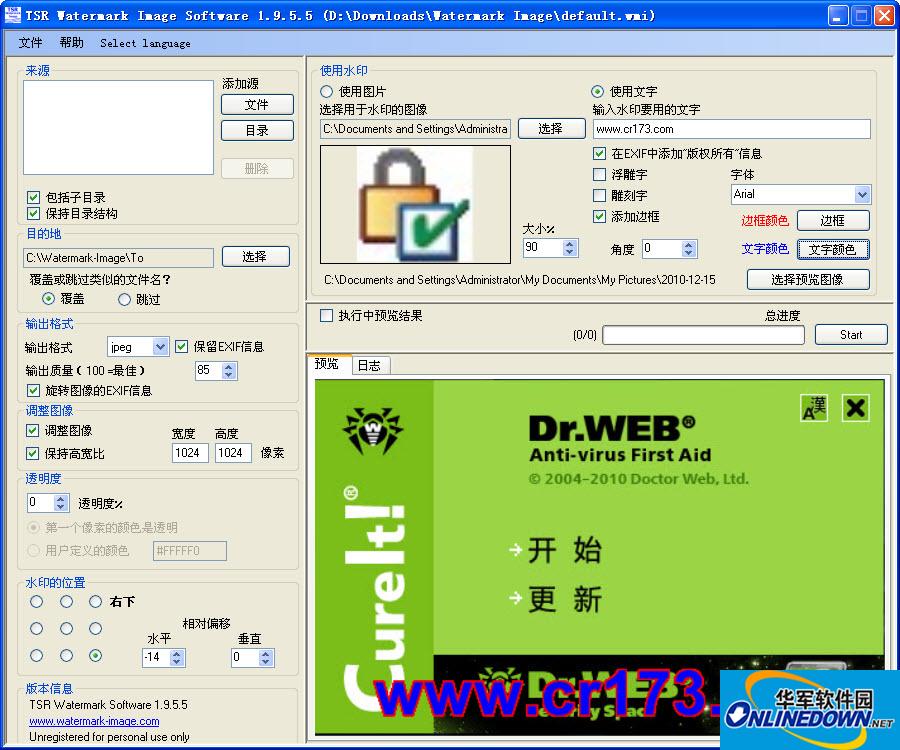The image size is (900, 750).
Task: Enable the 执行中预览结果 checkbox
Action: [x=327, y=315]
